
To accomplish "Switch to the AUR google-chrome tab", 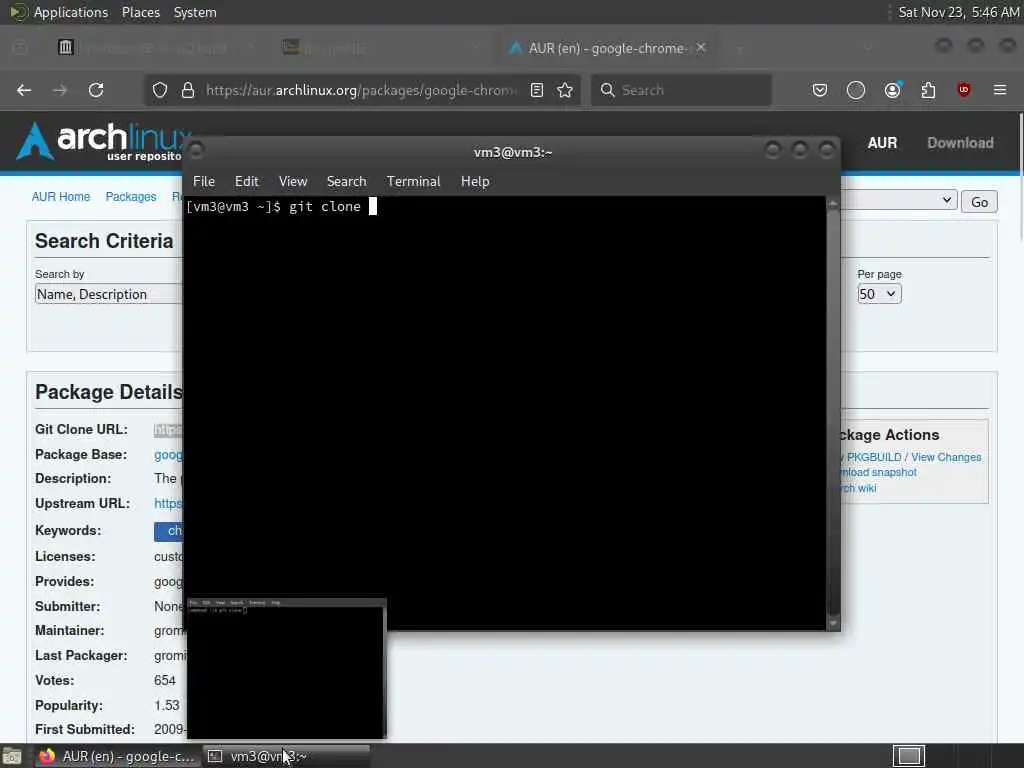I will coord(606,48).
